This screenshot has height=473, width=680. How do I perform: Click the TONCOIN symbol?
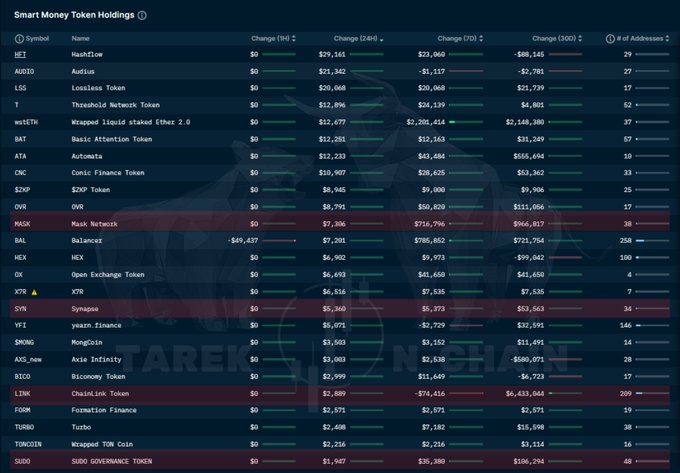28,444
